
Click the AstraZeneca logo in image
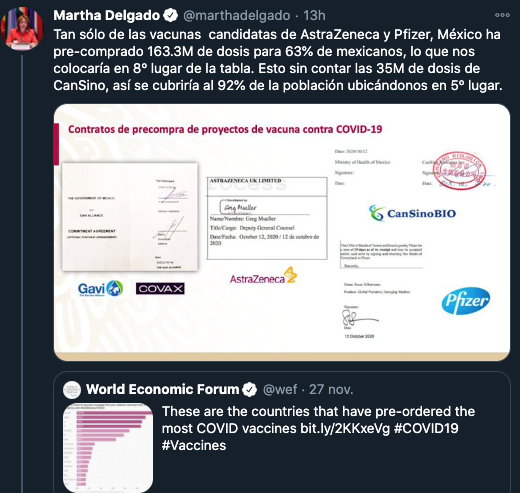tap(263, 276)
